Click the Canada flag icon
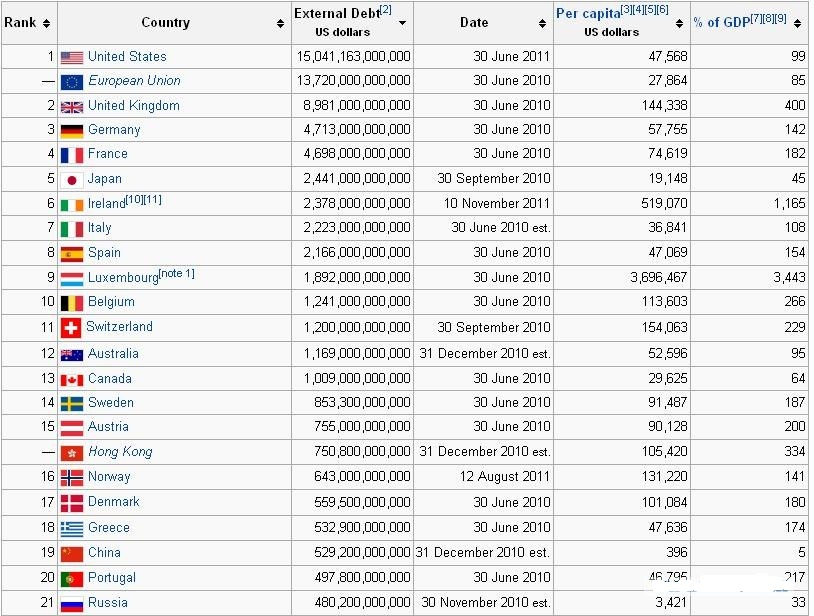This screenshot has height=616, width=814. [x=72, y=380]
